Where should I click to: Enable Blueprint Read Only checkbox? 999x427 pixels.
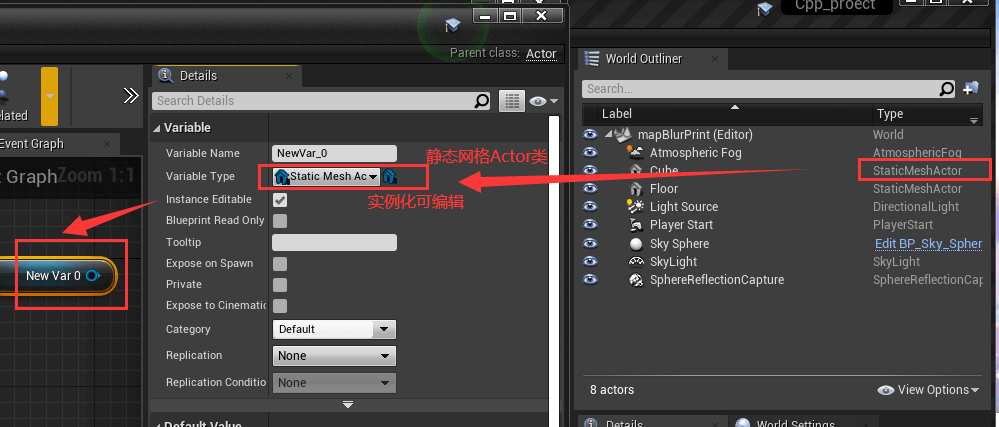point(280,221)
